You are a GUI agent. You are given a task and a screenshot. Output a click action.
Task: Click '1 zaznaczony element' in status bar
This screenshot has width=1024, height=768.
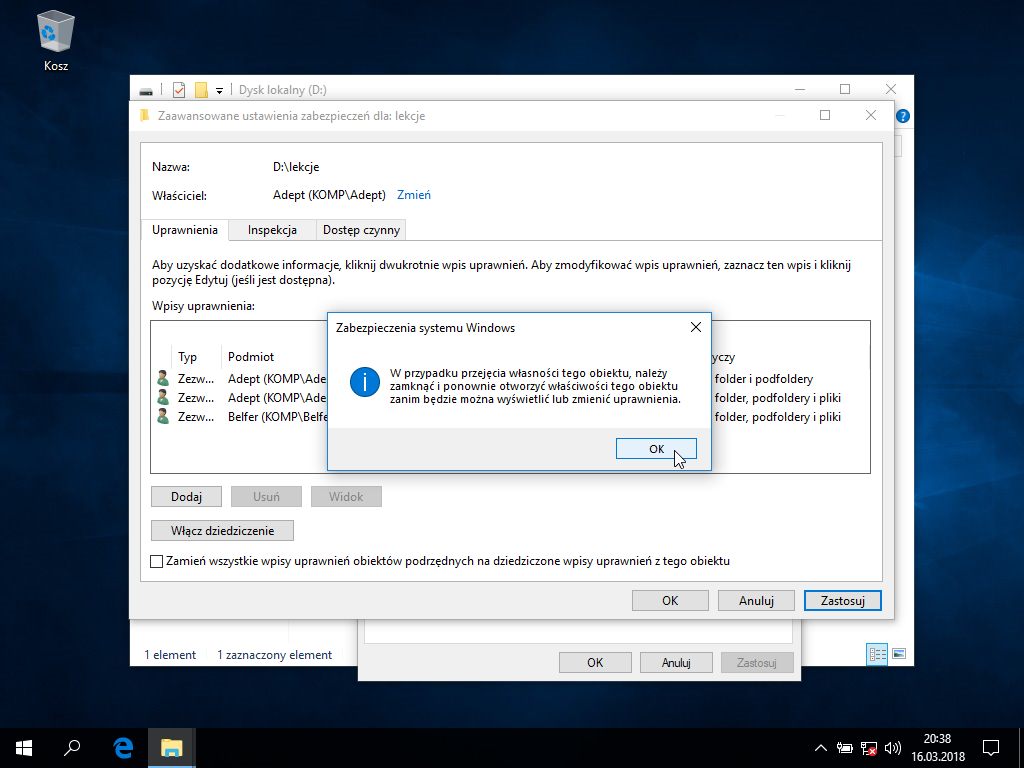pyautogui.click(x=274, y=654)
